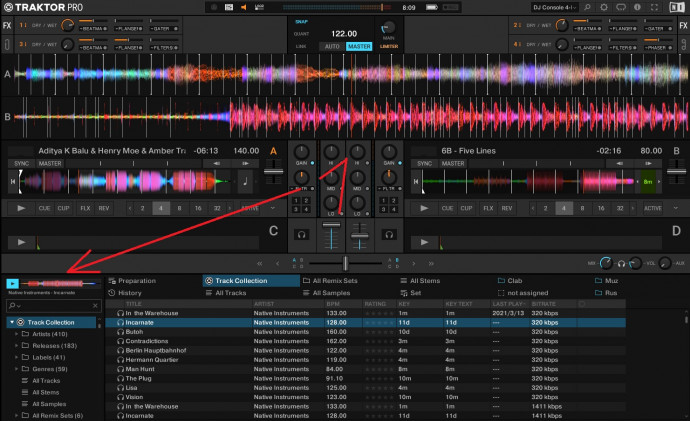
Task: Collapse the Track Collection tree node
Action: coord(12,322)
